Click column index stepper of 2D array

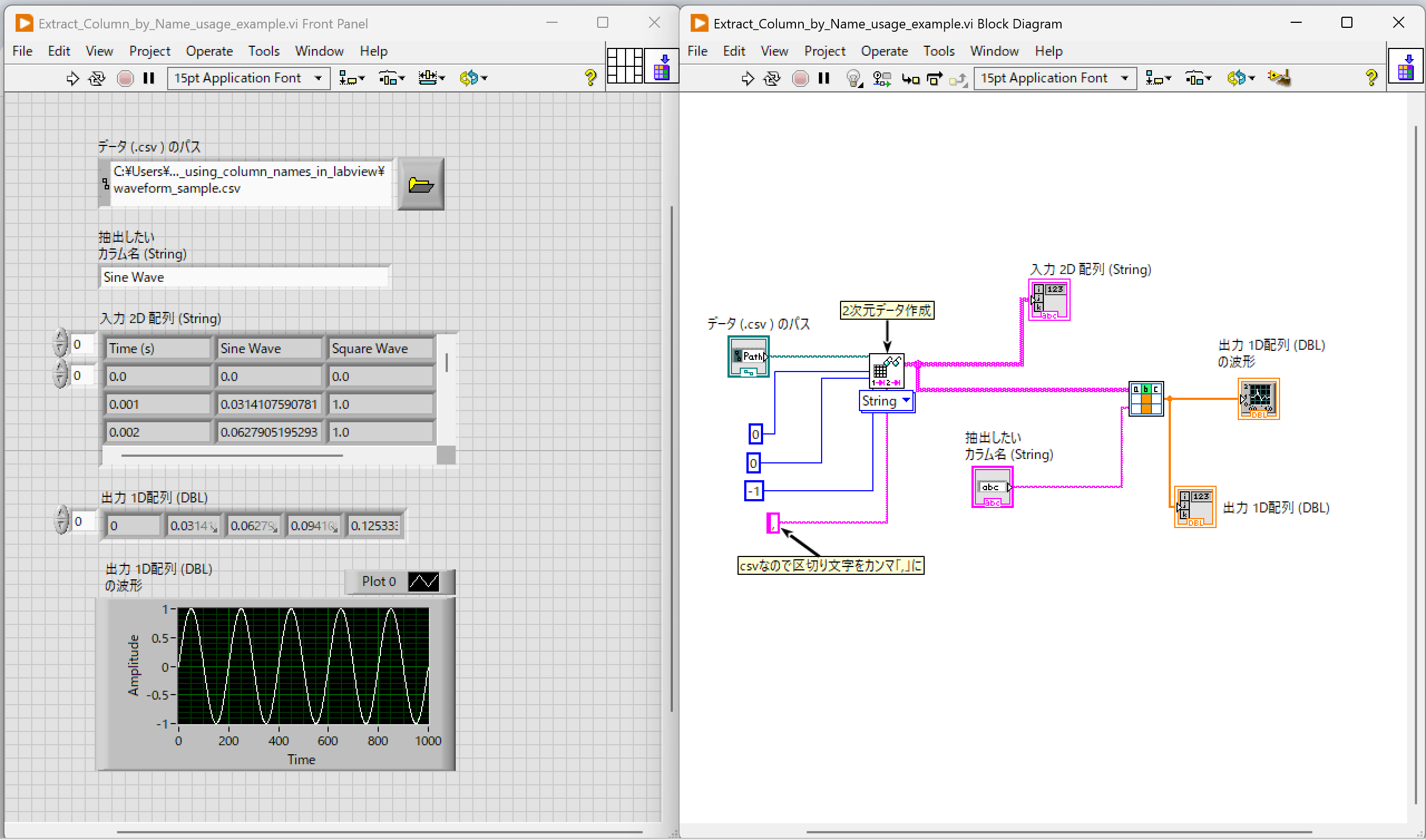(60, 375)
